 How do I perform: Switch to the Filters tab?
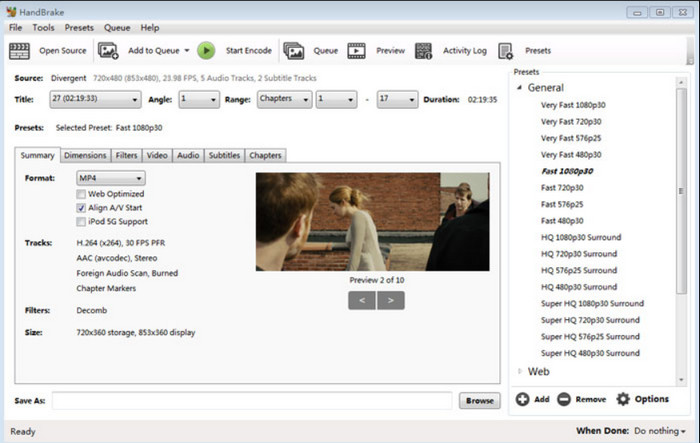click(126, 155)
